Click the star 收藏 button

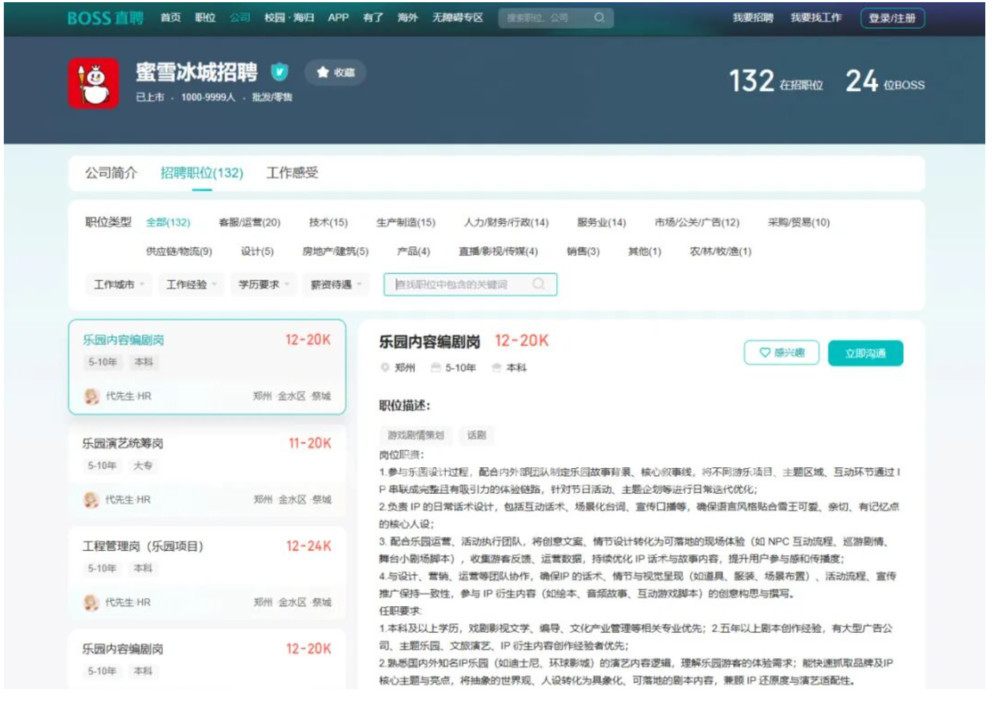(x=336, y=72)
